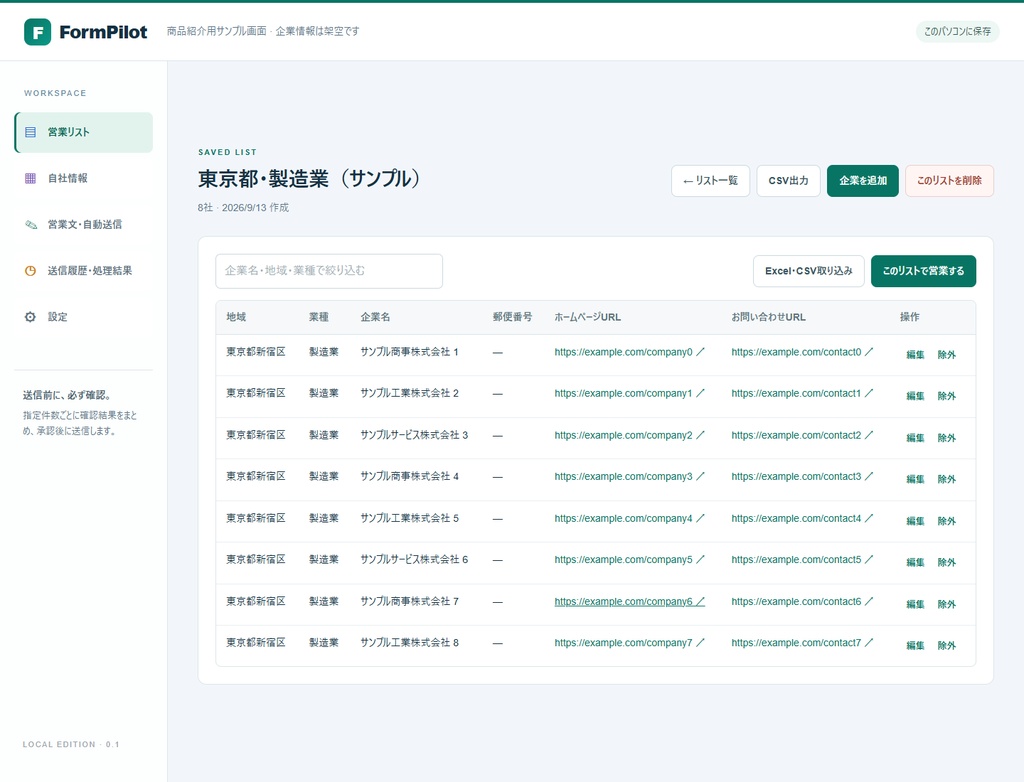This screenshot has width=1024, height=782.
Task: Click the ホームページURL column header
Action: pyautogui.click(x=588, y=317)
